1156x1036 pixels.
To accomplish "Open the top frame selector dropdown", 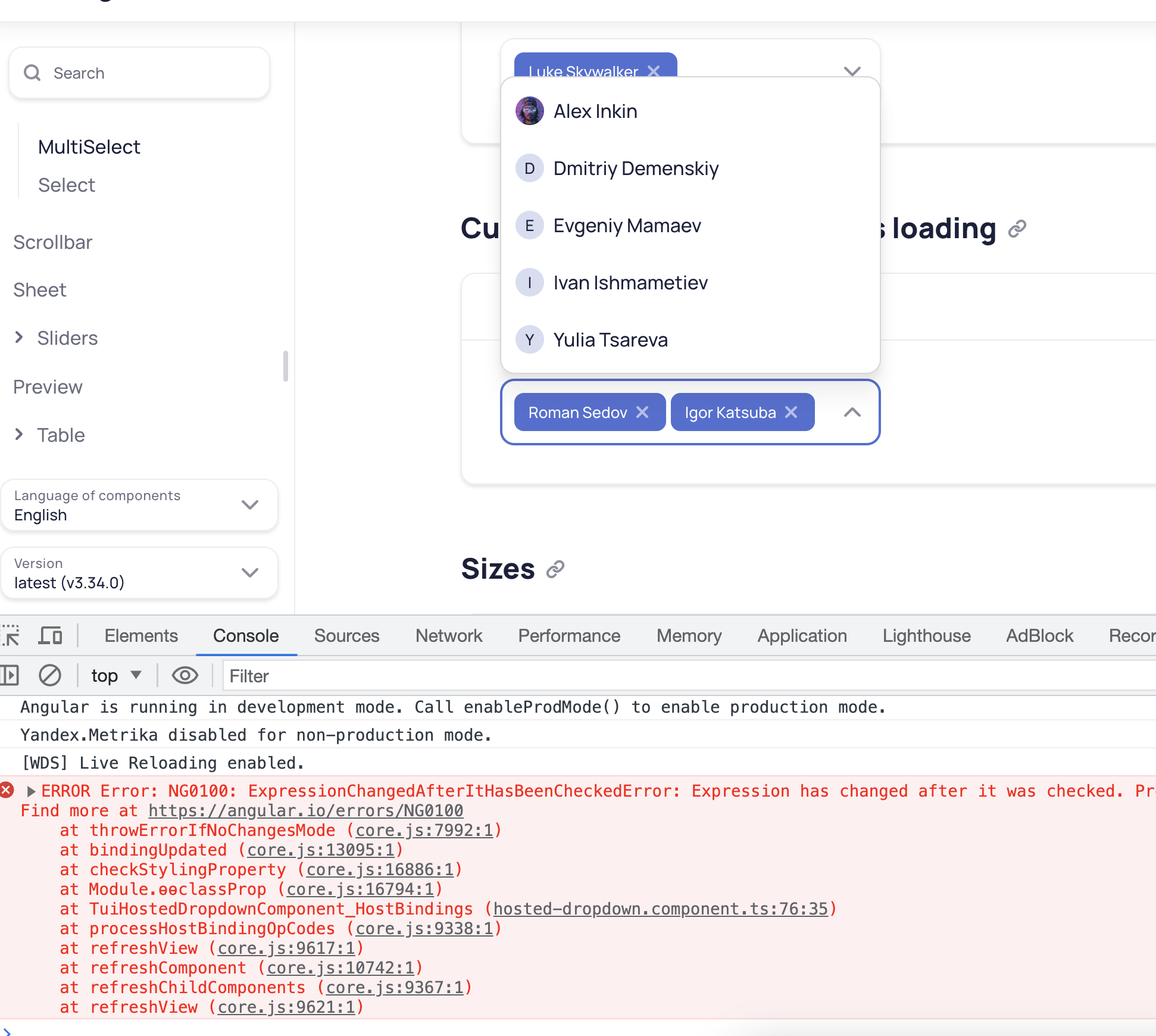I will coord(117,675).
